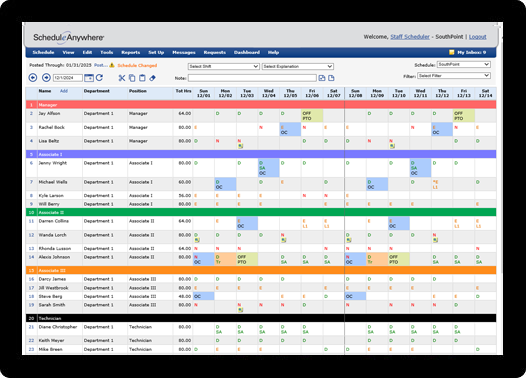Screen dimensions: 526x378
Task: Select Jenny Wright's D SA OC cell on Wed 12/04
Action: [268, 168]
